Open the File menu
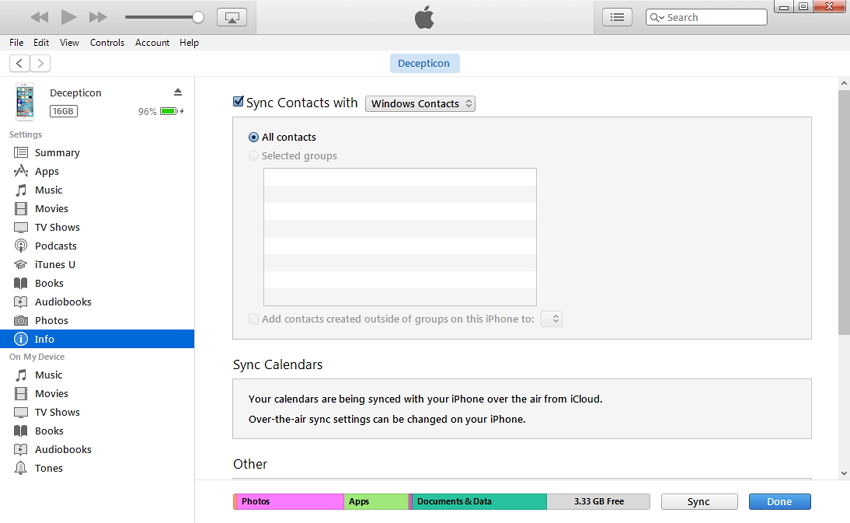This screenshot has height=523, width=850. coord(16,43)
